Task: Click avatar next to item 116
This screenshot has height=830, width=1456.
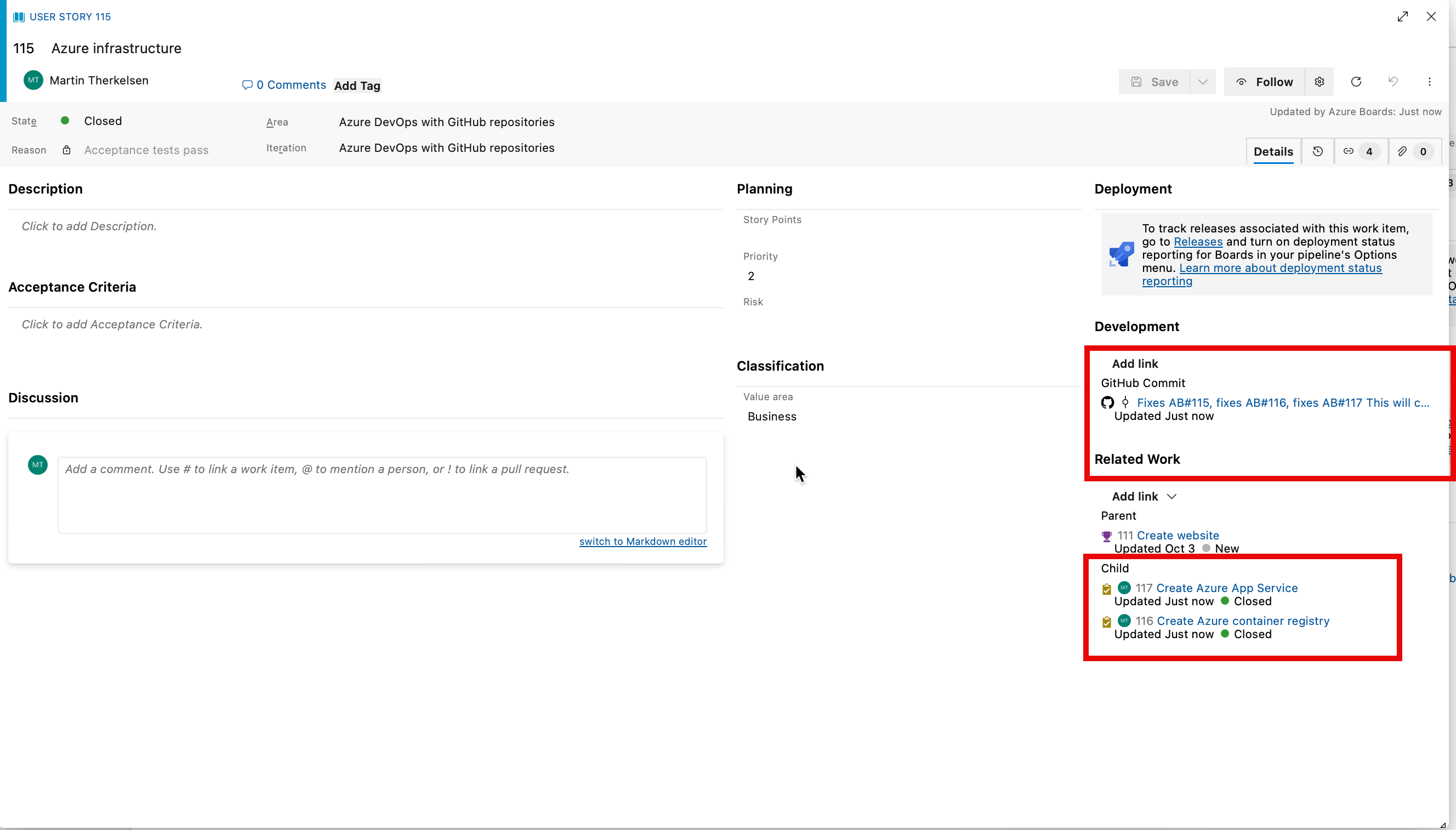Action: 1124,621
